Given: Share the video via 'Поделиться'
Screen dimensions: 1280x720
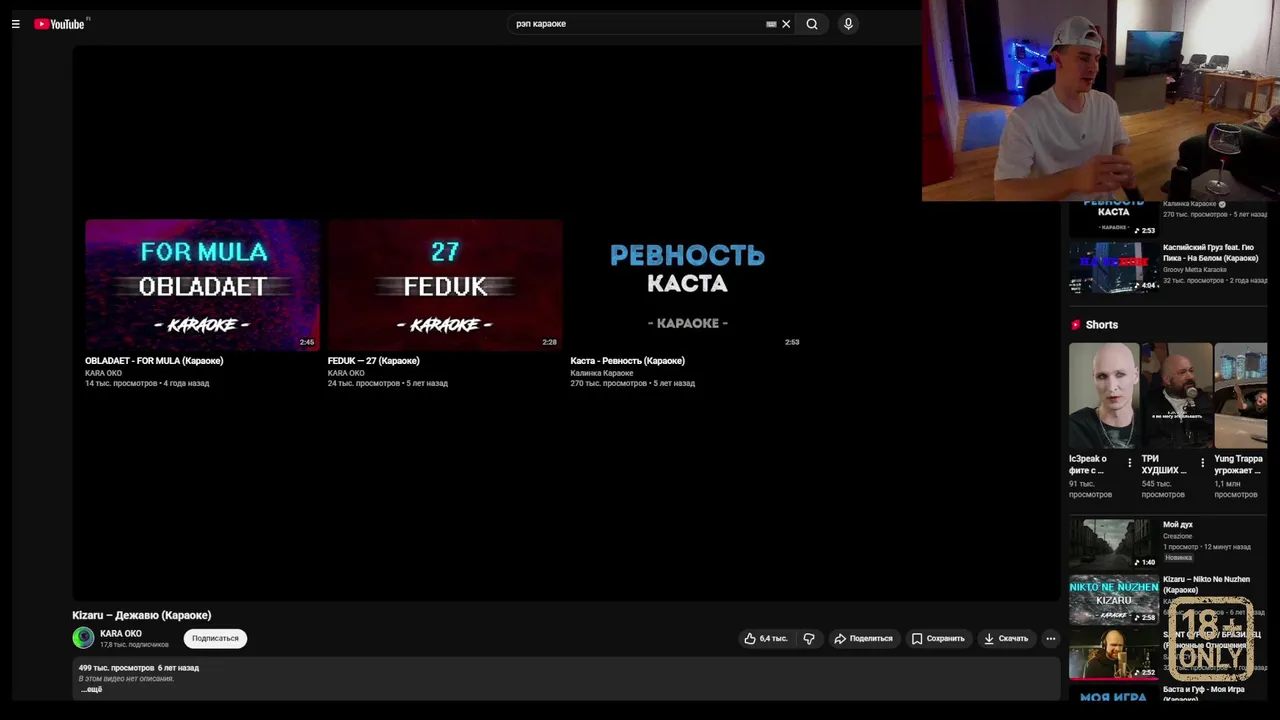Looking at the screenshot, I should pyautogui.click(x=863, y=638).
